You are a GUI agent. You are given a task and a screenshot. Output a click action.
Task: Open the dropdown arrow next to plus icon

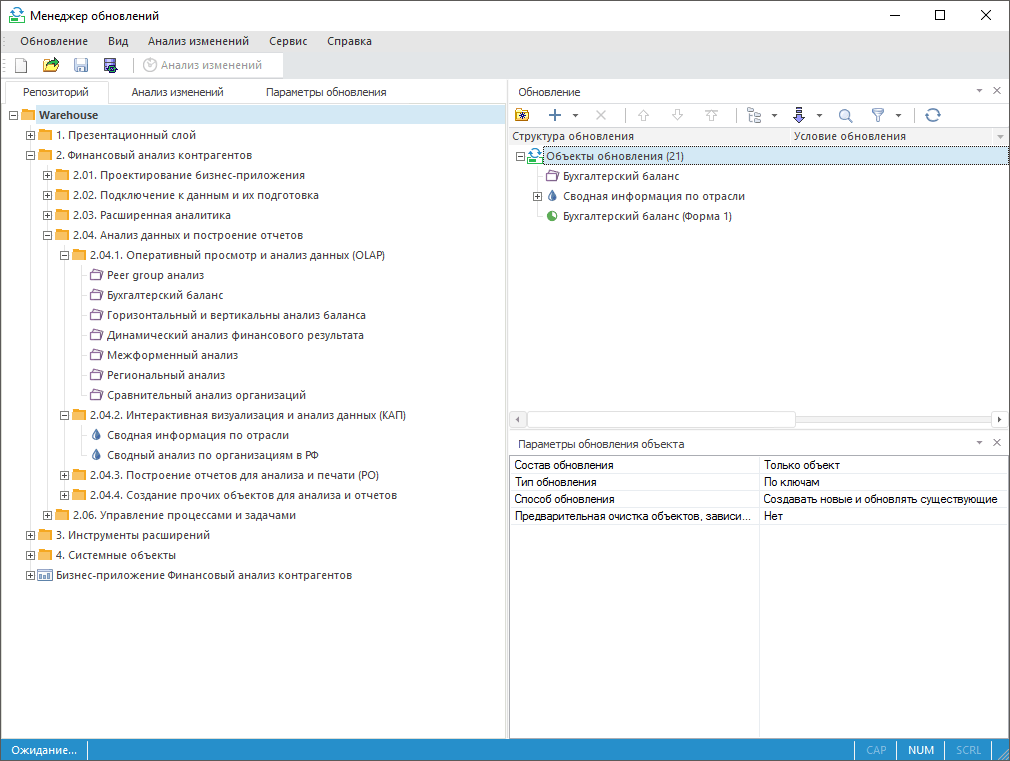pyautogui.click(x=576, y=116)
